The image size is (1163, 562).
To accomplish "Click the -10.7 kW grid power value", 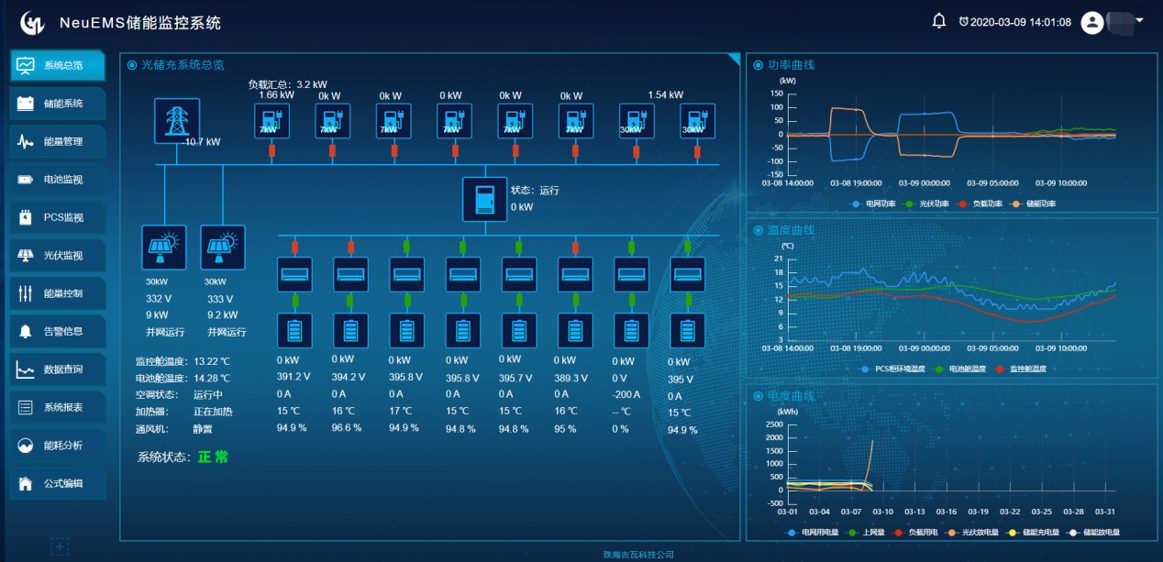I will coord(201,142).
